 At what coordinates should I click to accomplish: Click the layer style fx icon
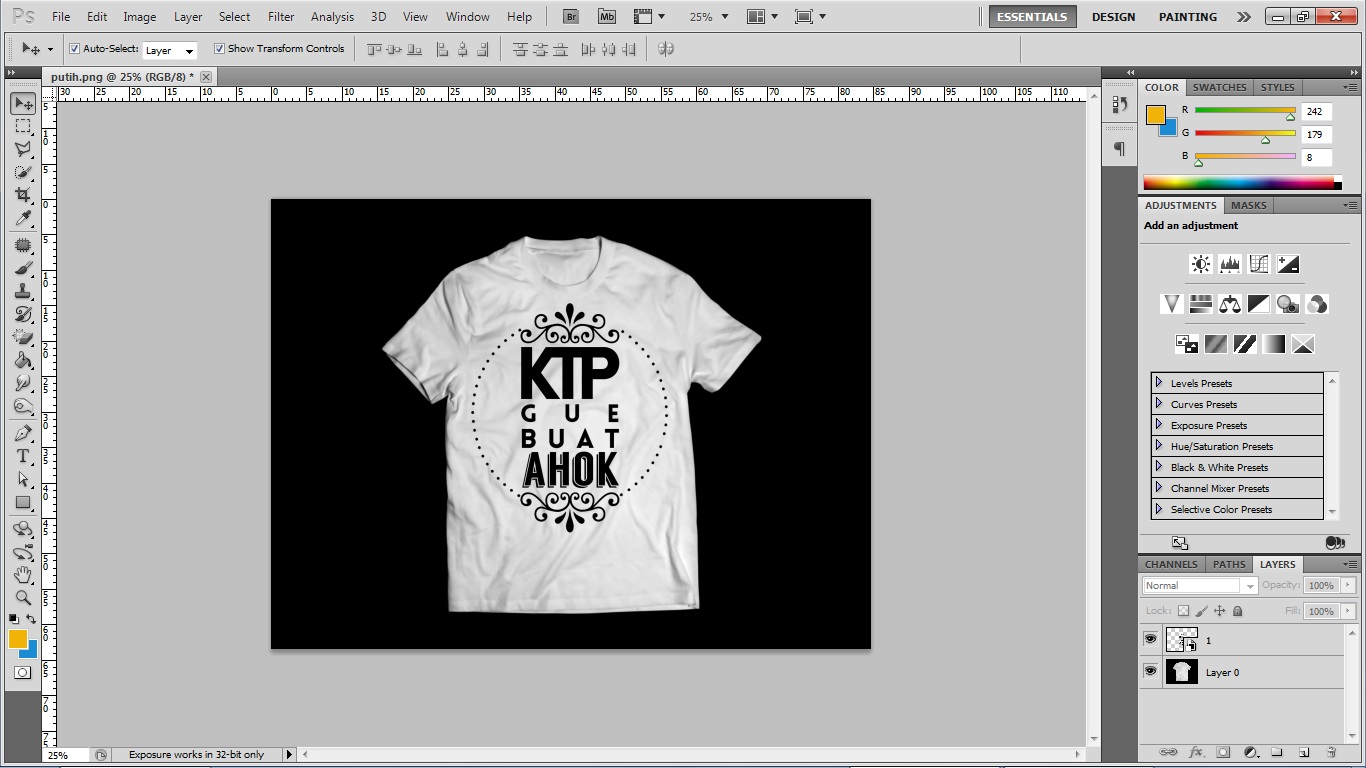click(1195, 752)
